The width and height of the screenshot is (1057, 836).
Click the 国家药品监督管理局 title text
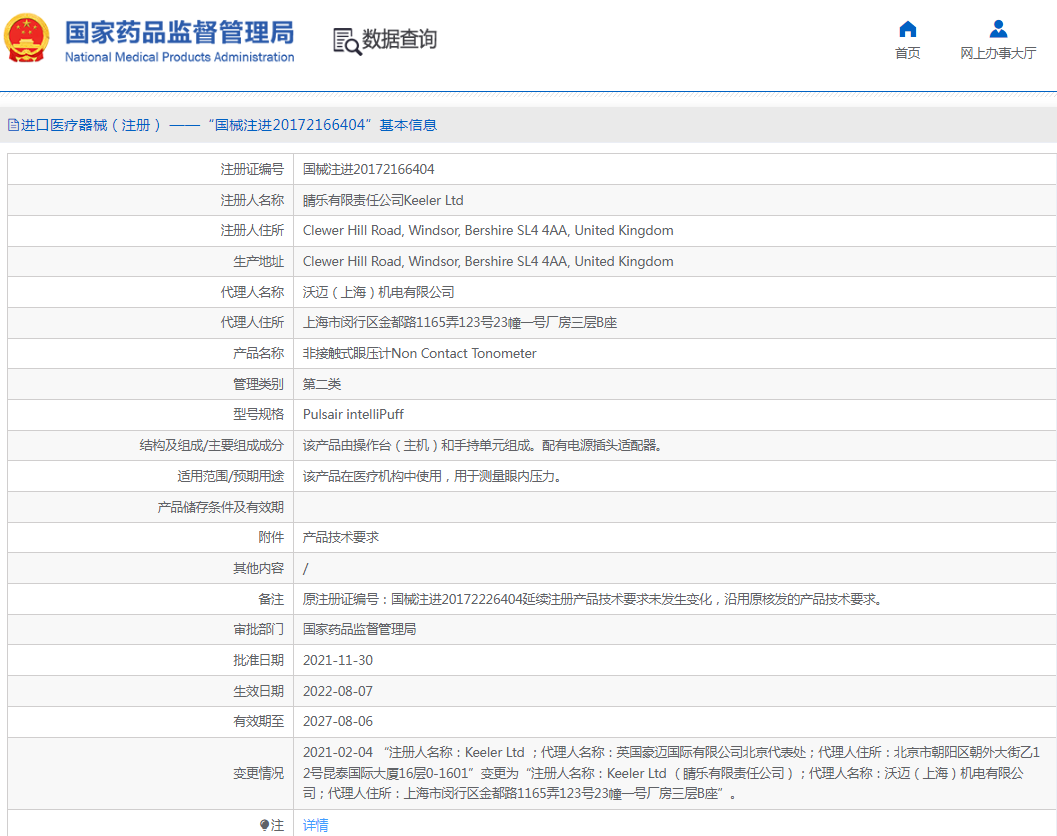point(180,32)
